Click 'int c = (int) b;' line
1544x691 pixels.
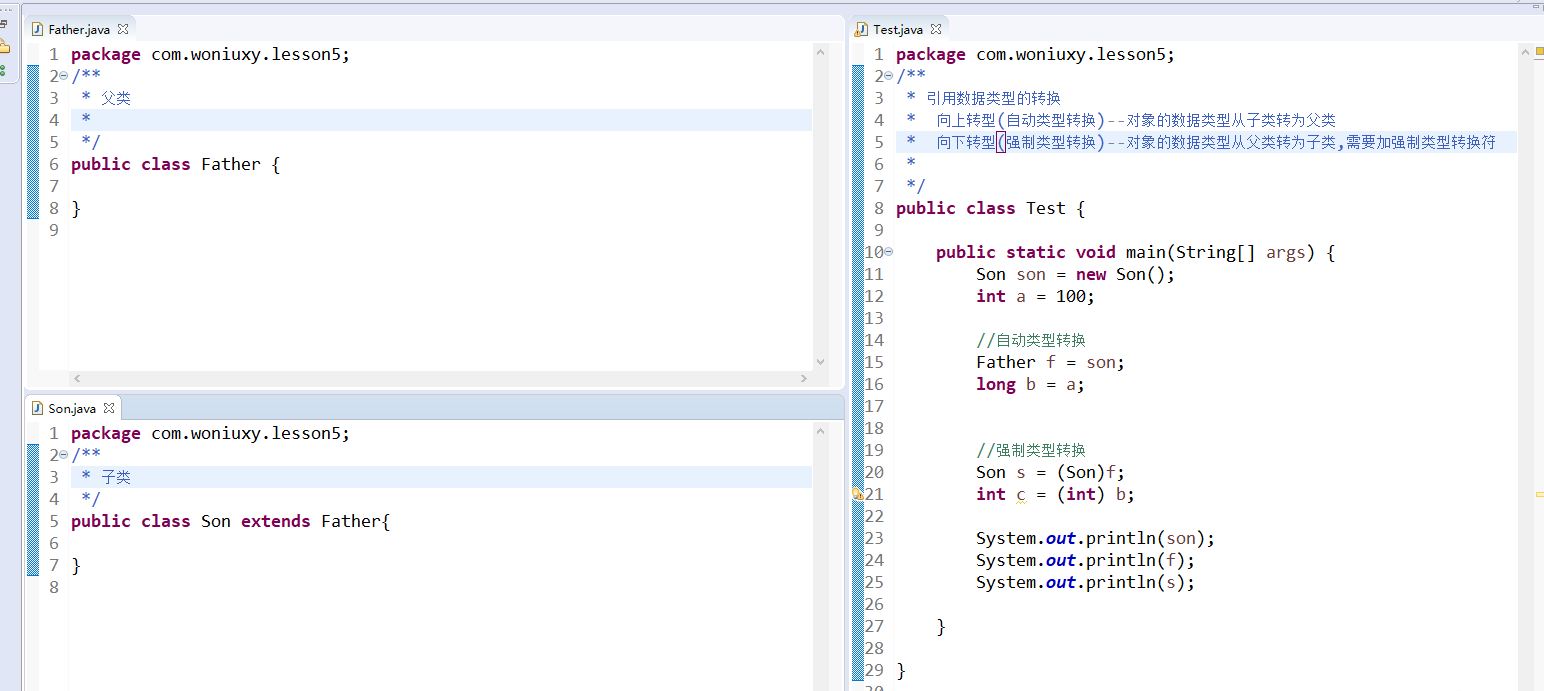click(x=1056, y=494)
